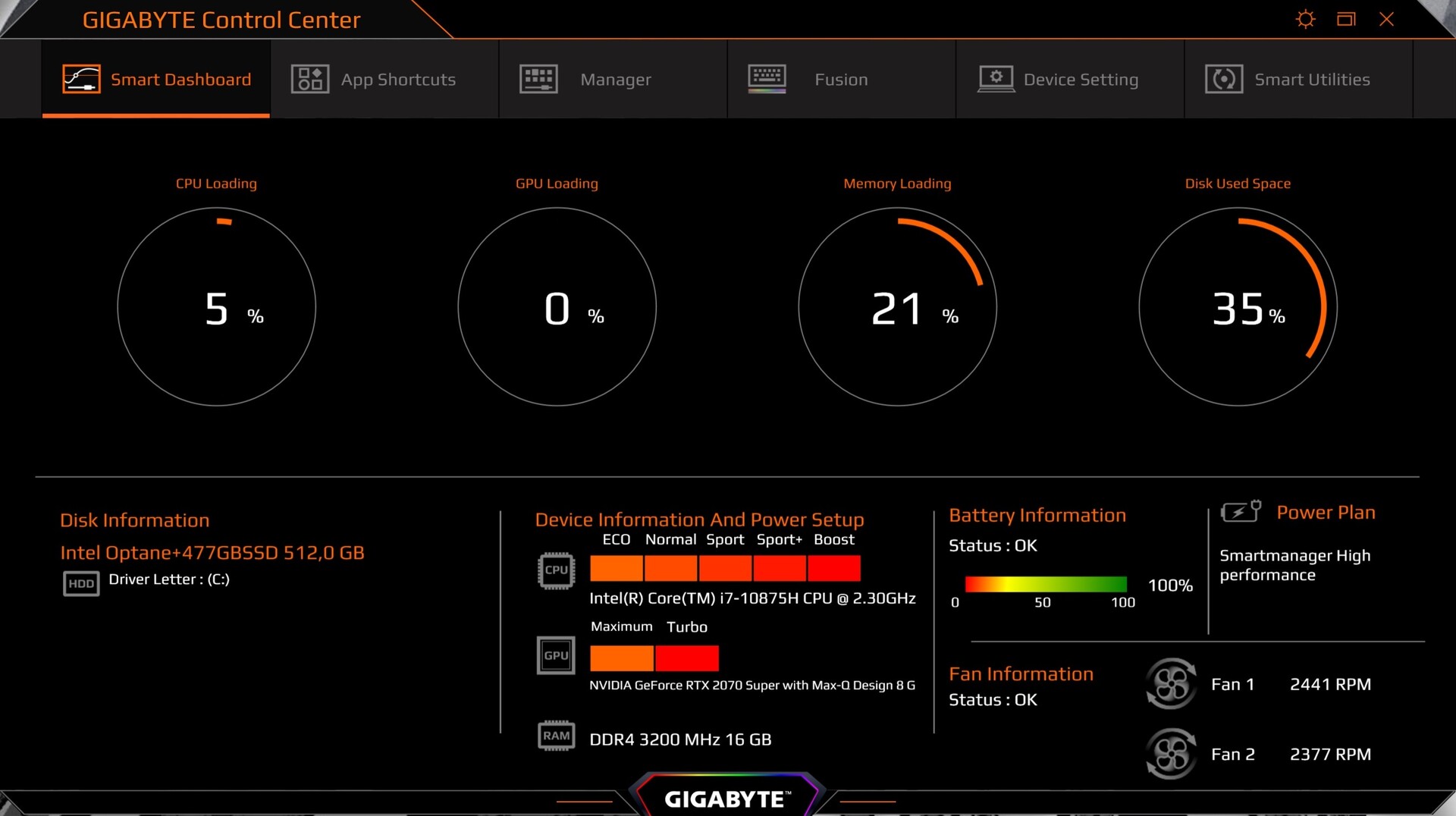Open Device Setting tab
Viewport: 1456px width, 816px height.
(1070, 79)
